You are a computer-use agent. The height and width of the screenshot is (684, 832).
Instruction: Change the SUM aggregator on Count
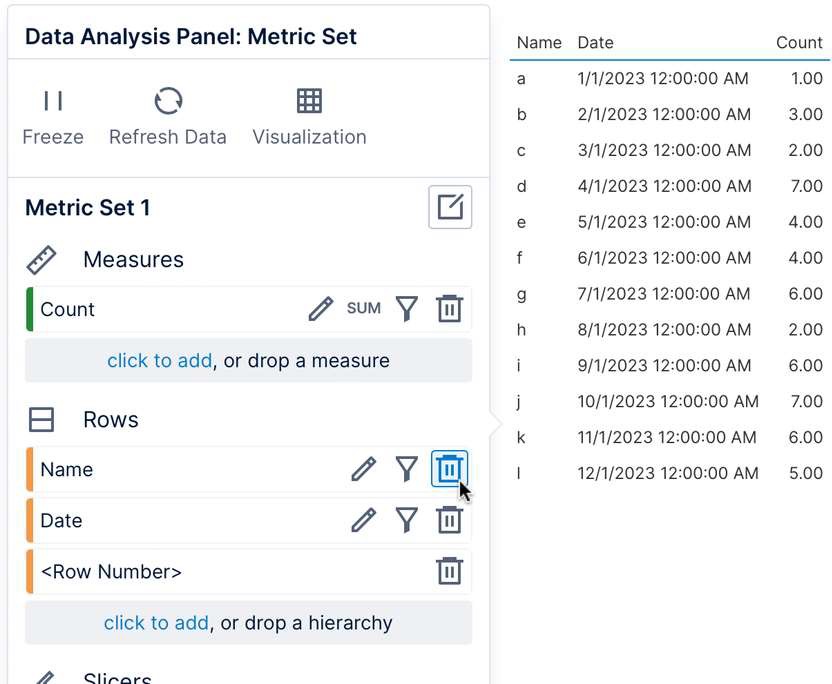click(x=364, y=309)
